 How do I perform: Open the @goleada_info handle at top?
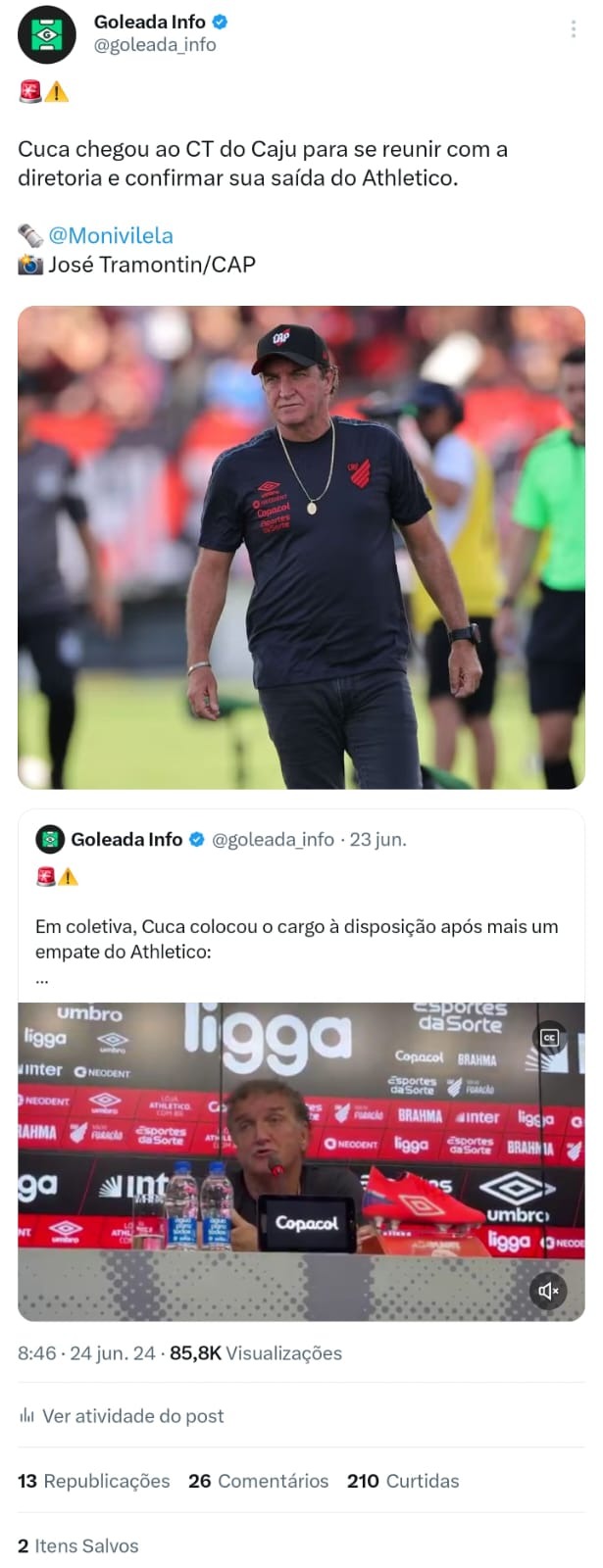coord(155,45)
